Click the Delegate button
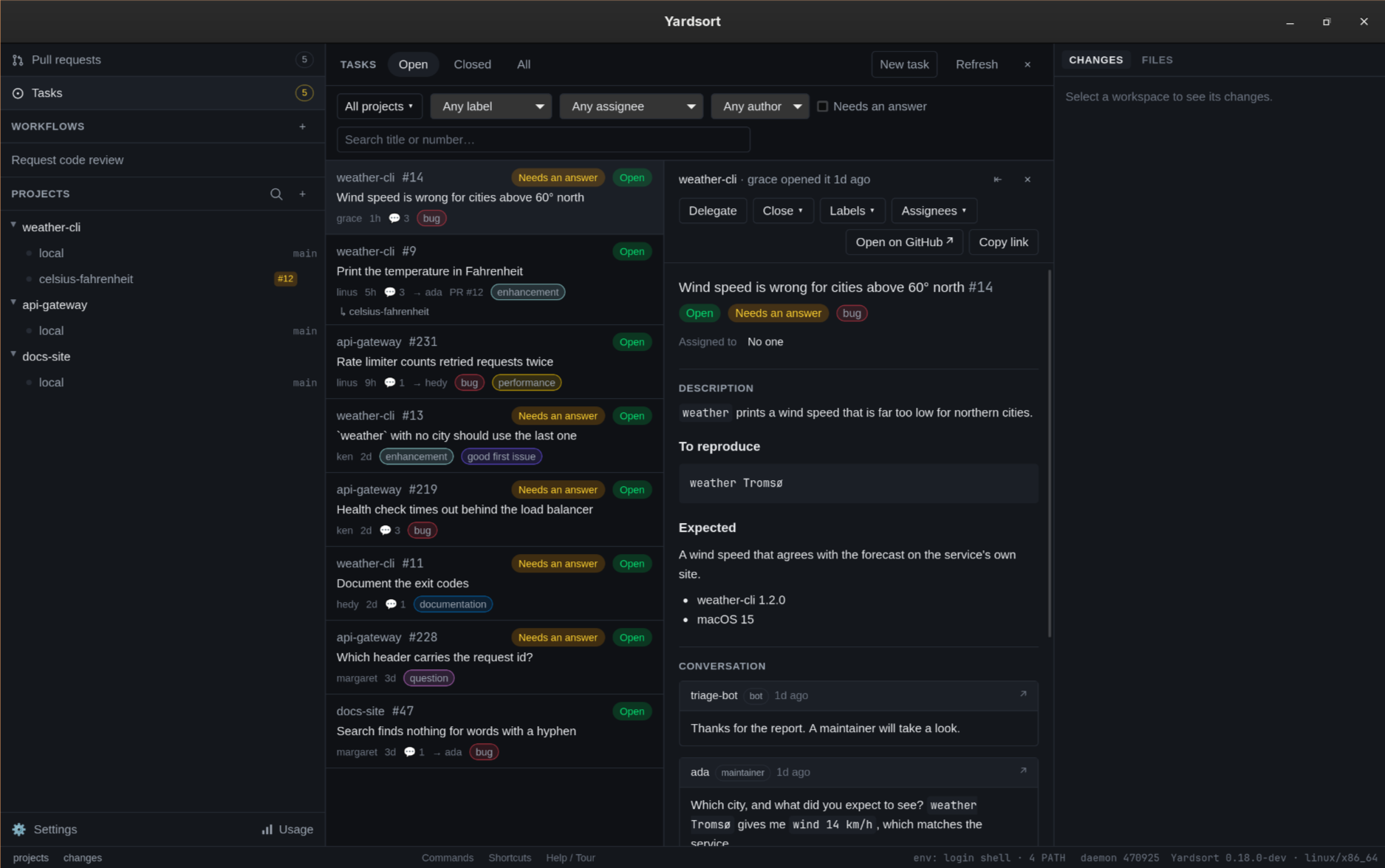 click(713, 211)
